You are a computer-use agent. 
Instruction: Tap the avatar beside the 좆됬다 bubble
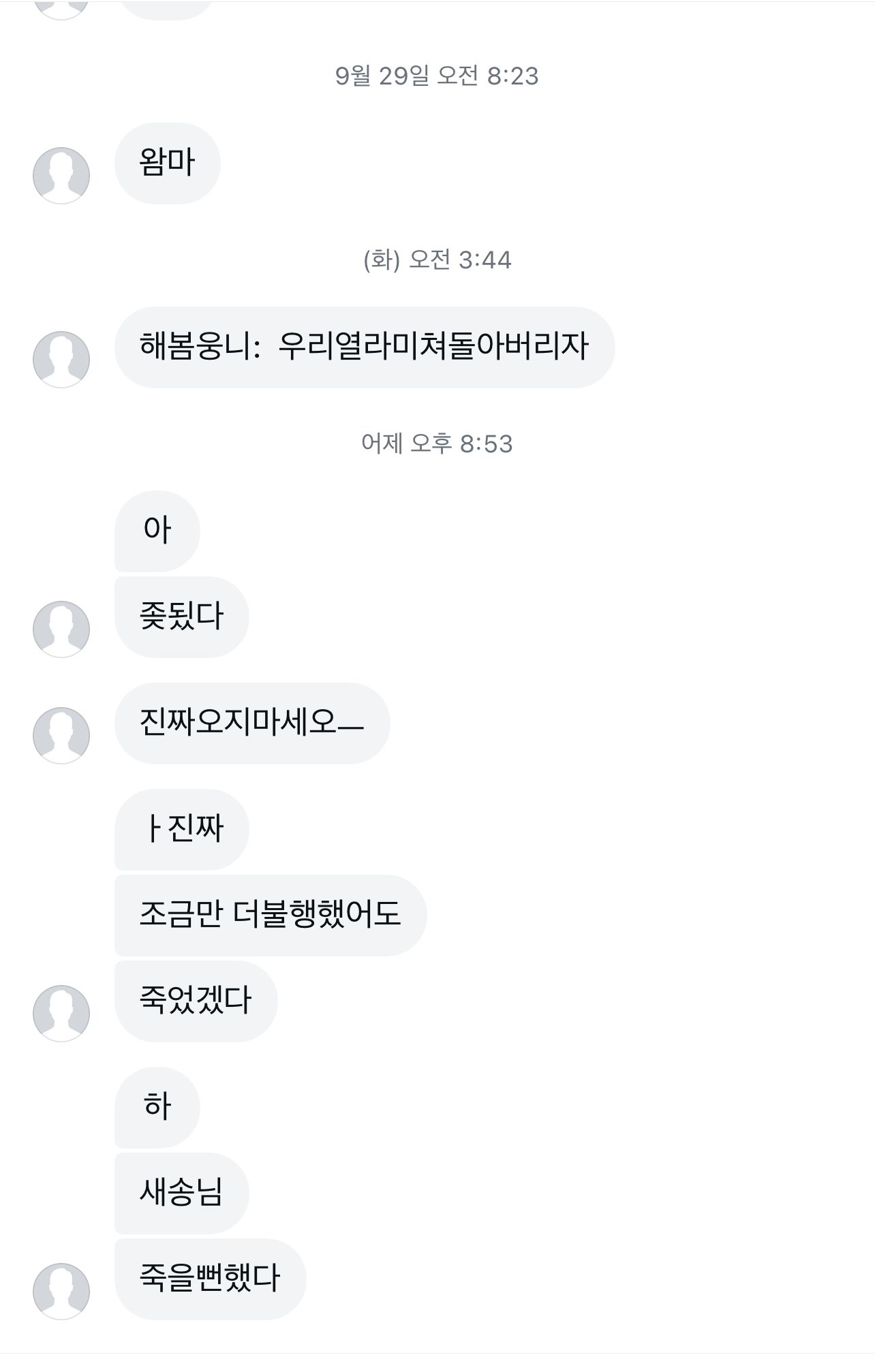pos(61,629)
